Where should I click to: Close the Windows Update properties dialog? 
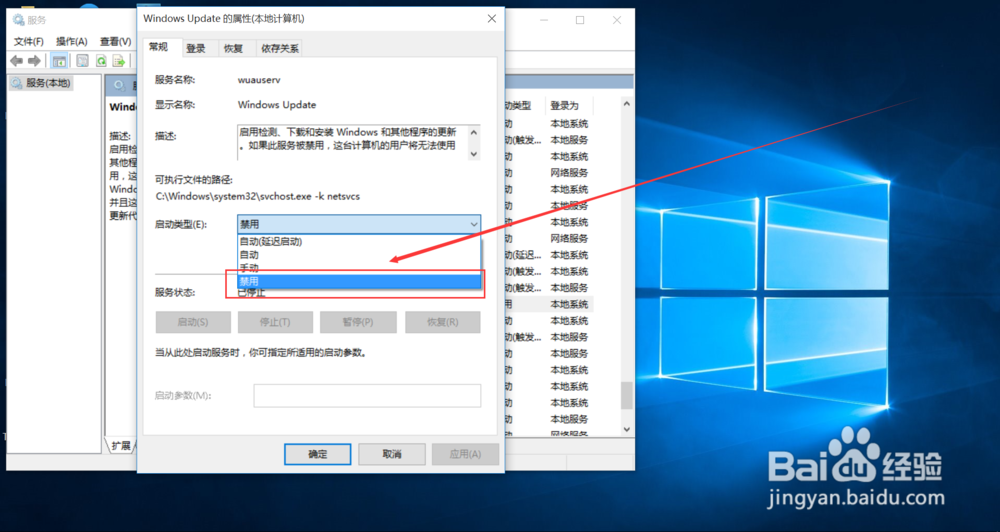(492, 19)
